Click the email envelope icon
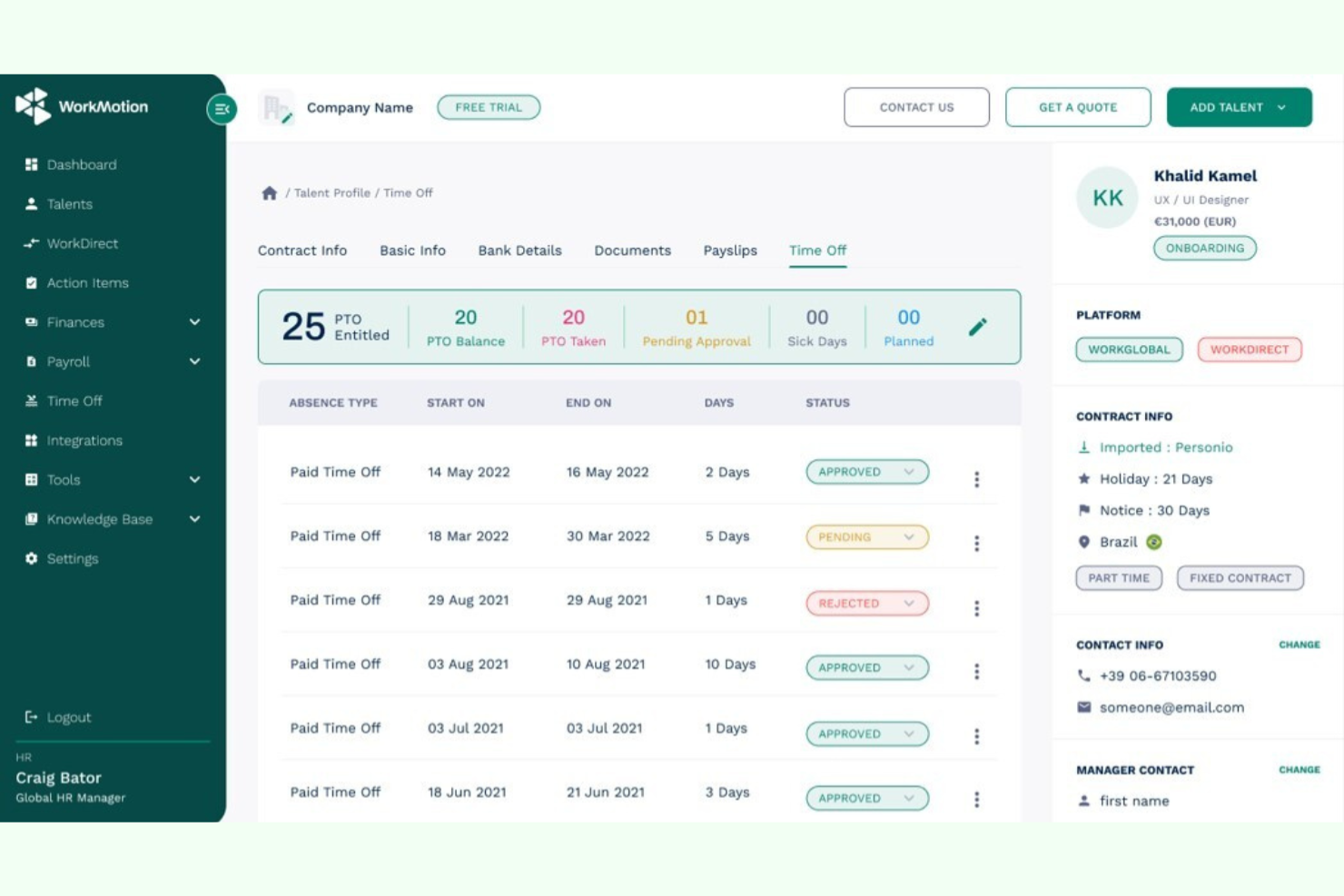This screenshot has height=896, width=1344. pyautogui.click(x=1083, y=707)
